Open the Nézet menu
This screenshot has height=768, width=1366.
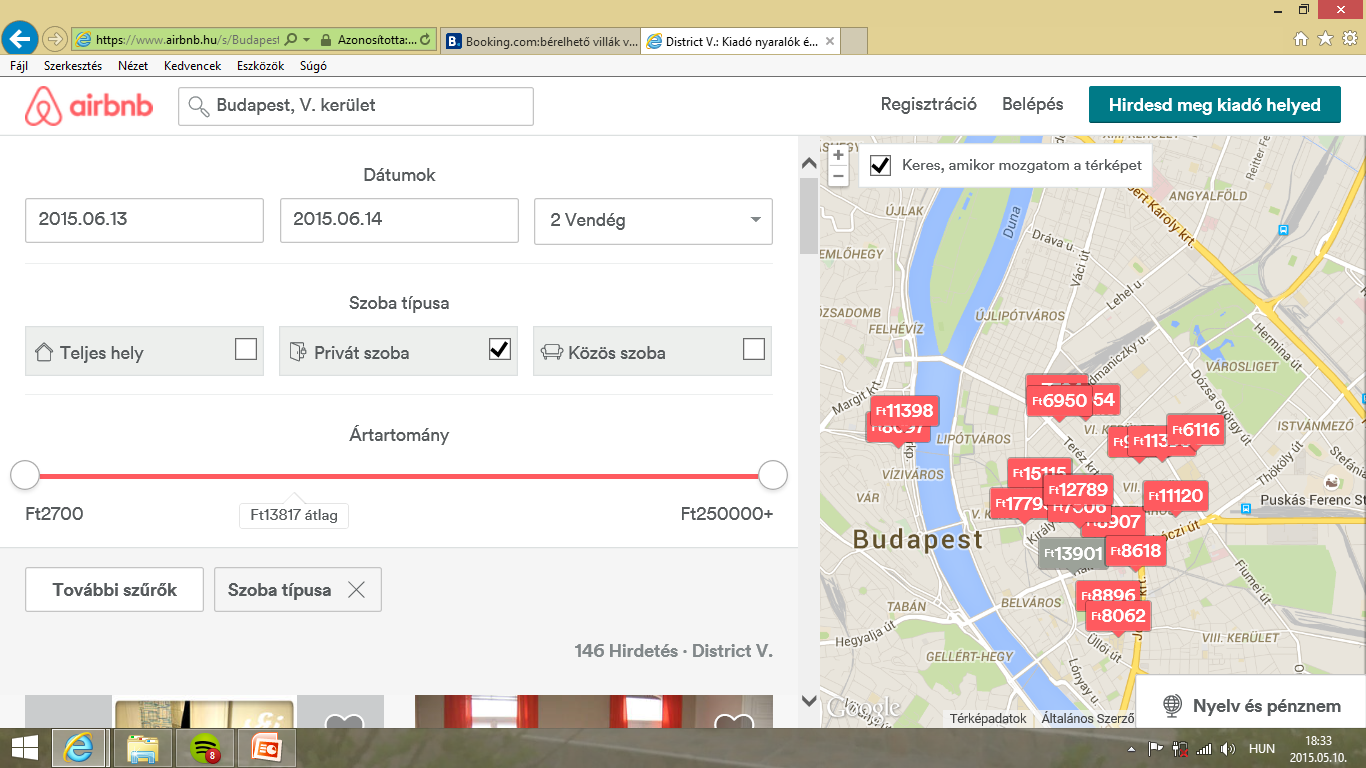133,66
